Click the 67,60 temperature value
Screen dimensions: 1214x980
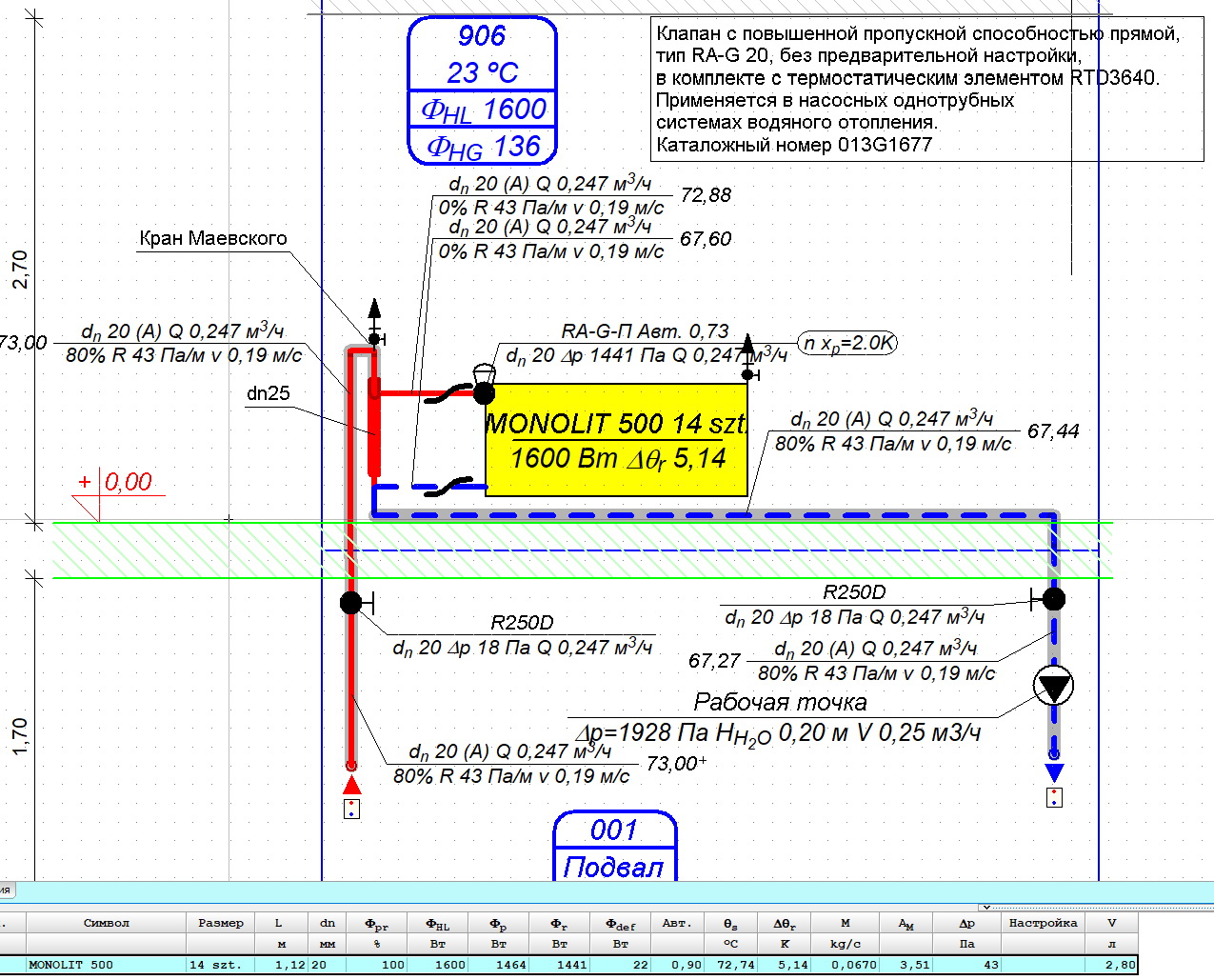(706, 239)
